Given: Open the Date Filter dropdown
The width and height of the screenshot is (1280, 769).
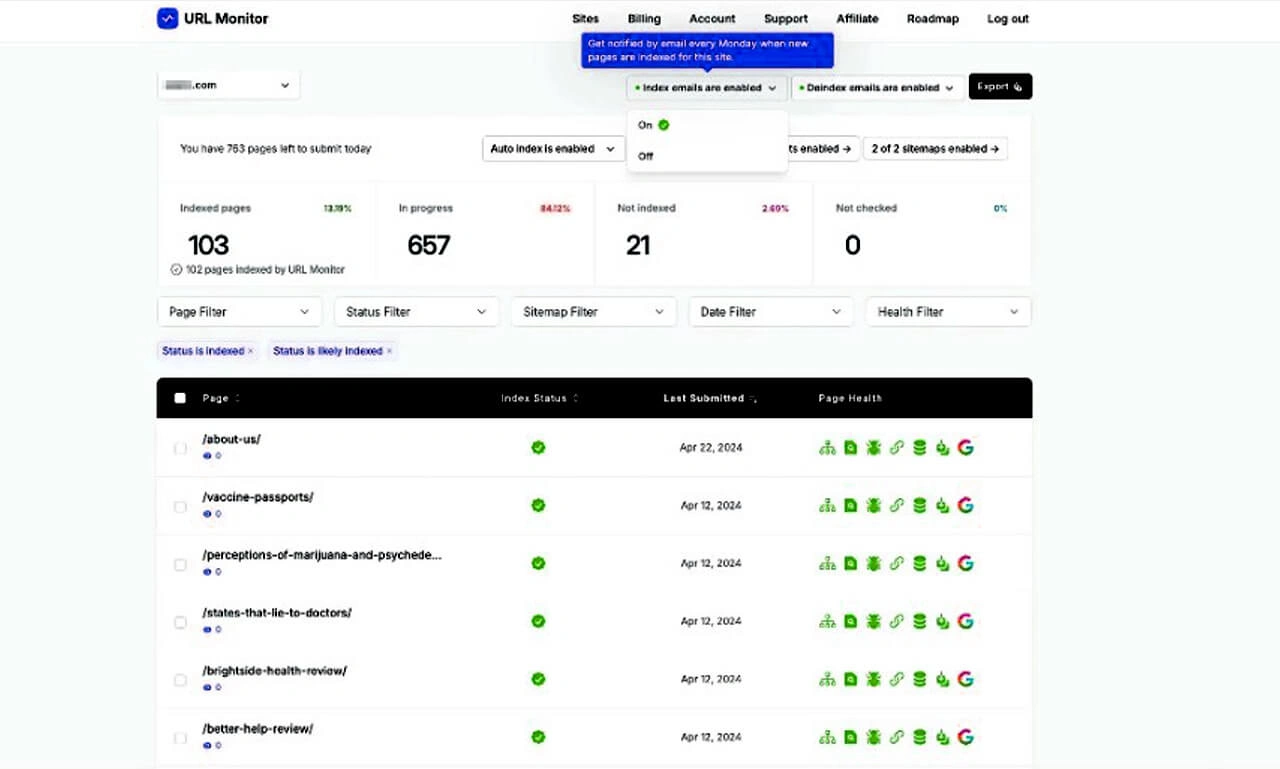Looking at the screenshot, I should [x=770, y=312].
